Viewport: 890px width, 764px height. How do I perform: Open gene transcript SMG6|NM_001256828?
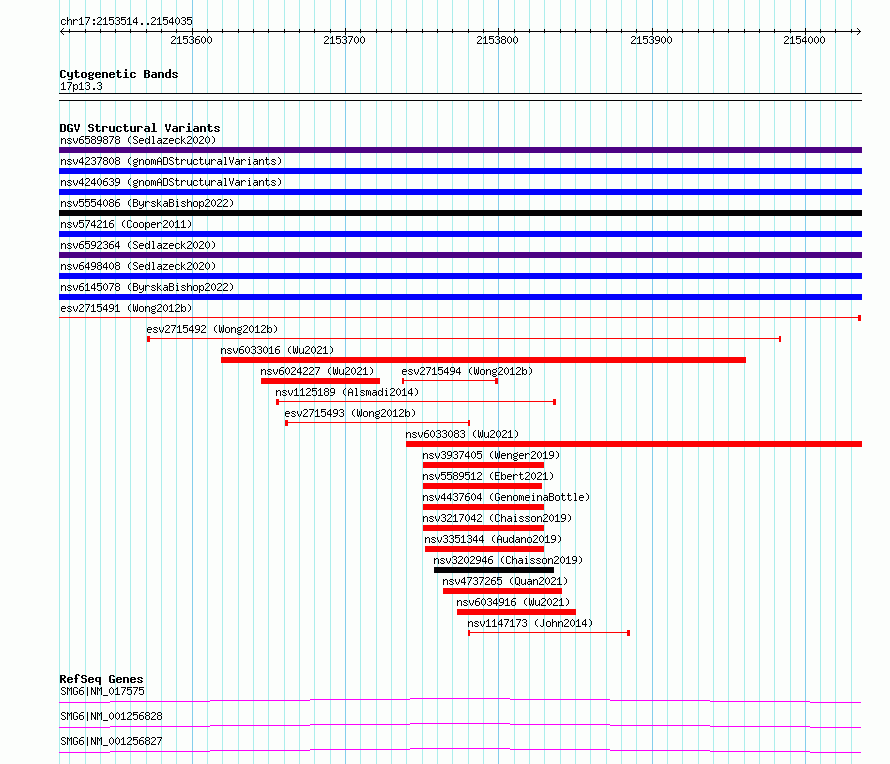pos(111,716)
